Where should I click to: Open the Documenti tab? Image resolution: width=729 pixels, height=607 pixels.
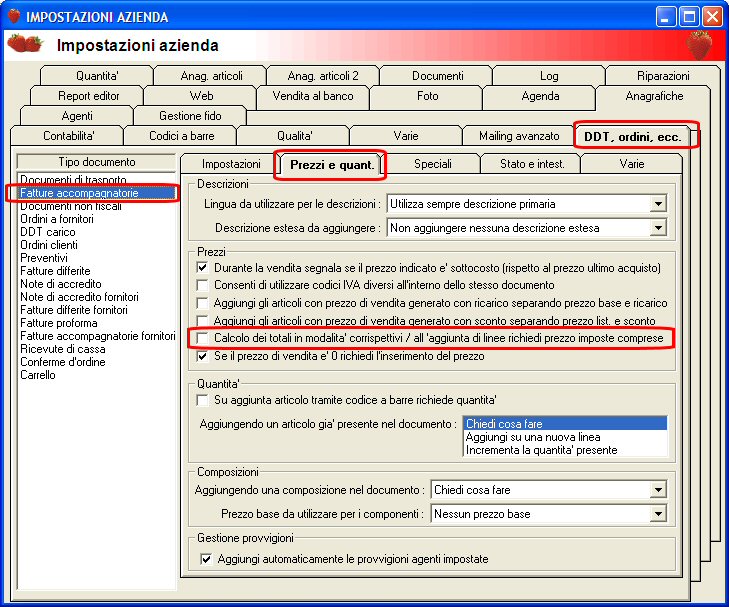point(437,76)
